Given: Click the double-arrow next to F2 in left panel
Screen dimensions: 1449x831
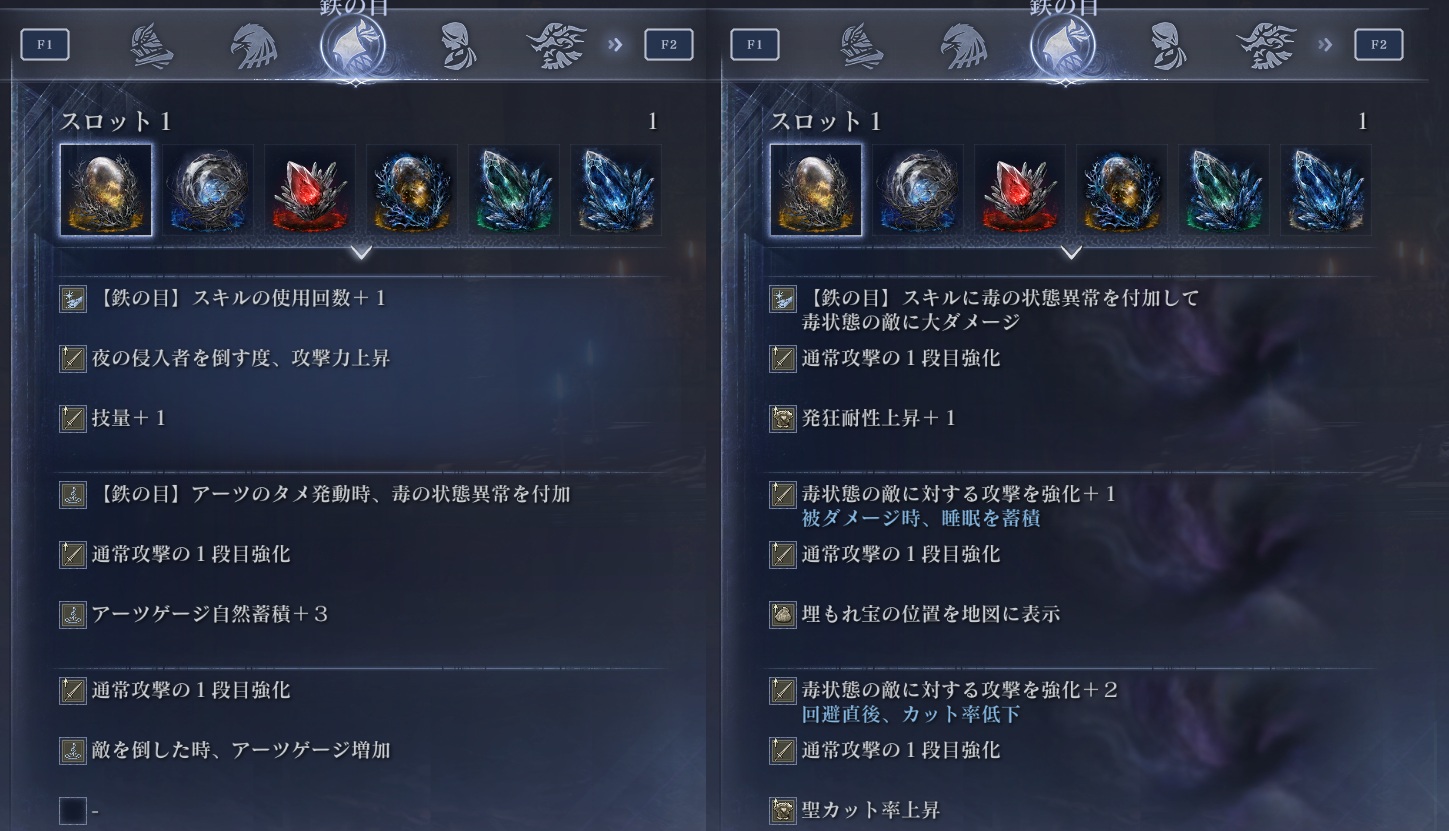Looking at the screenshot, I should click(615, 45).
